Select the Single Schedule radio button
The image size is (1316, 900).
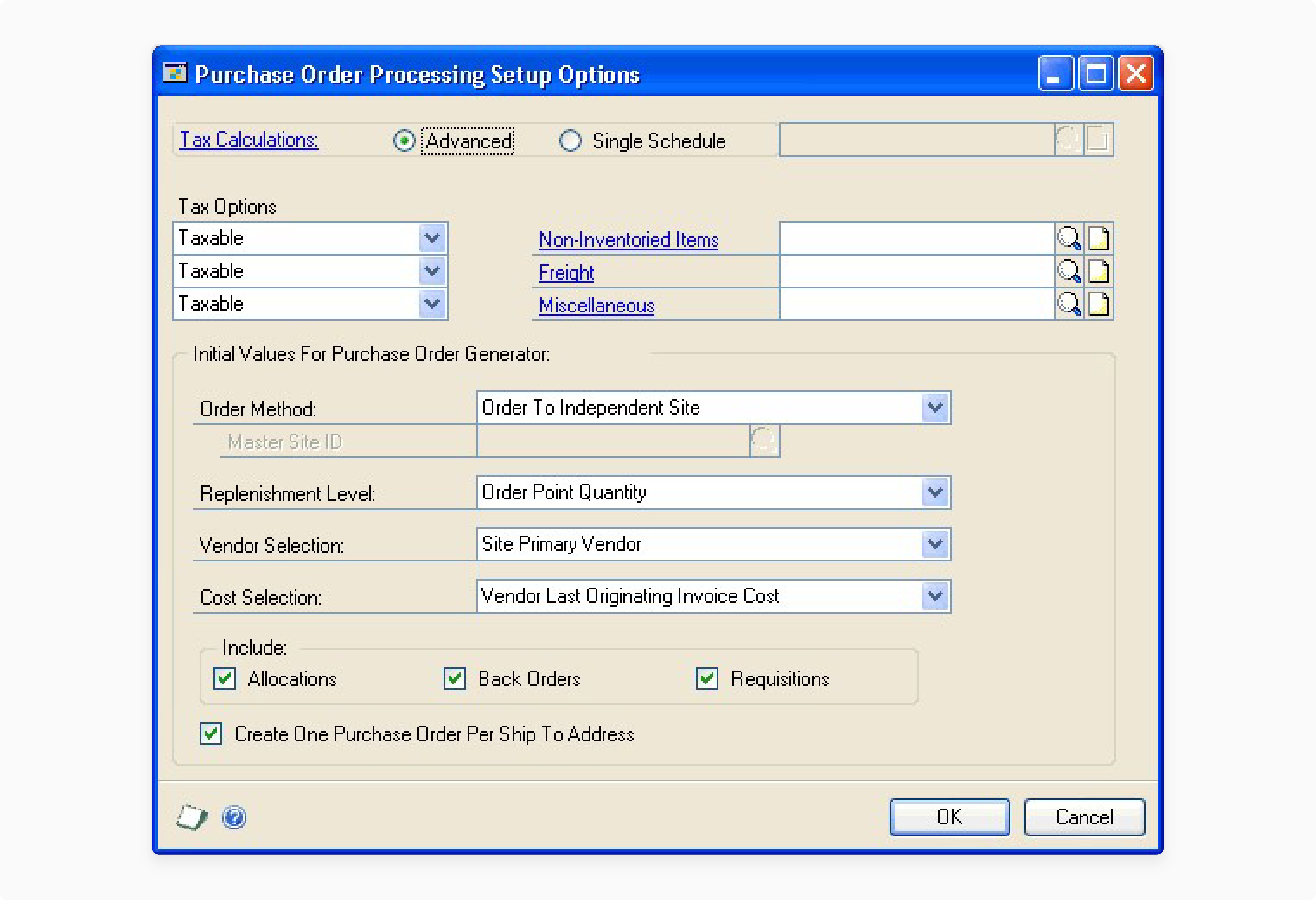[570, 141]
